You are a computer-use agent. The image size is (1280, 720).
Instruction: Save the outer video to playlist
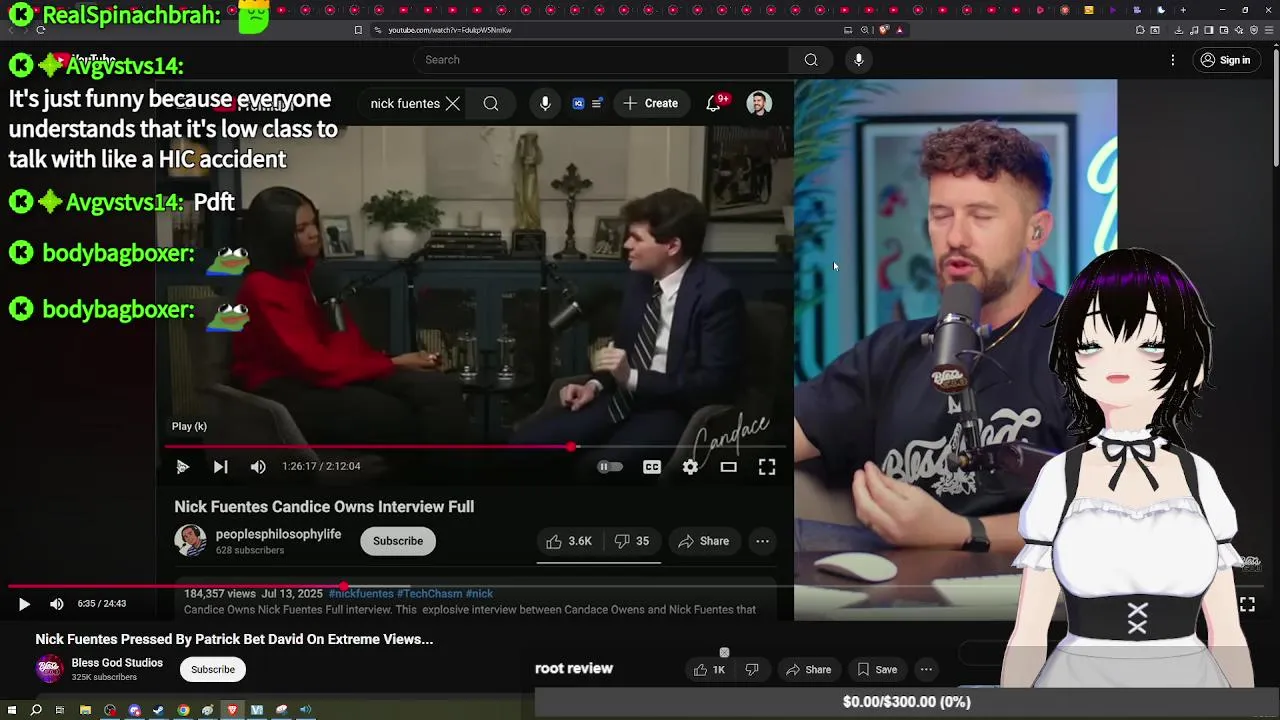coord(876,670)
